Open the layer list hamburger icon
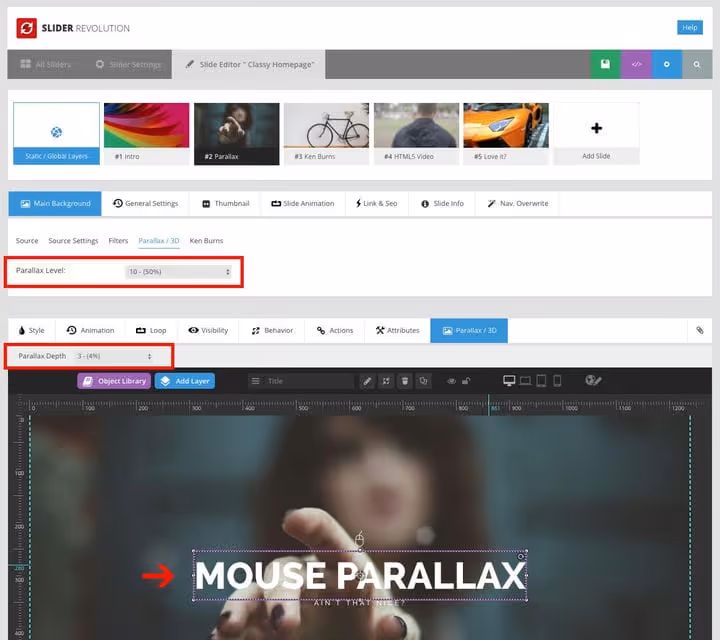Viewport: 720px width, 640px height. [256, 381]
